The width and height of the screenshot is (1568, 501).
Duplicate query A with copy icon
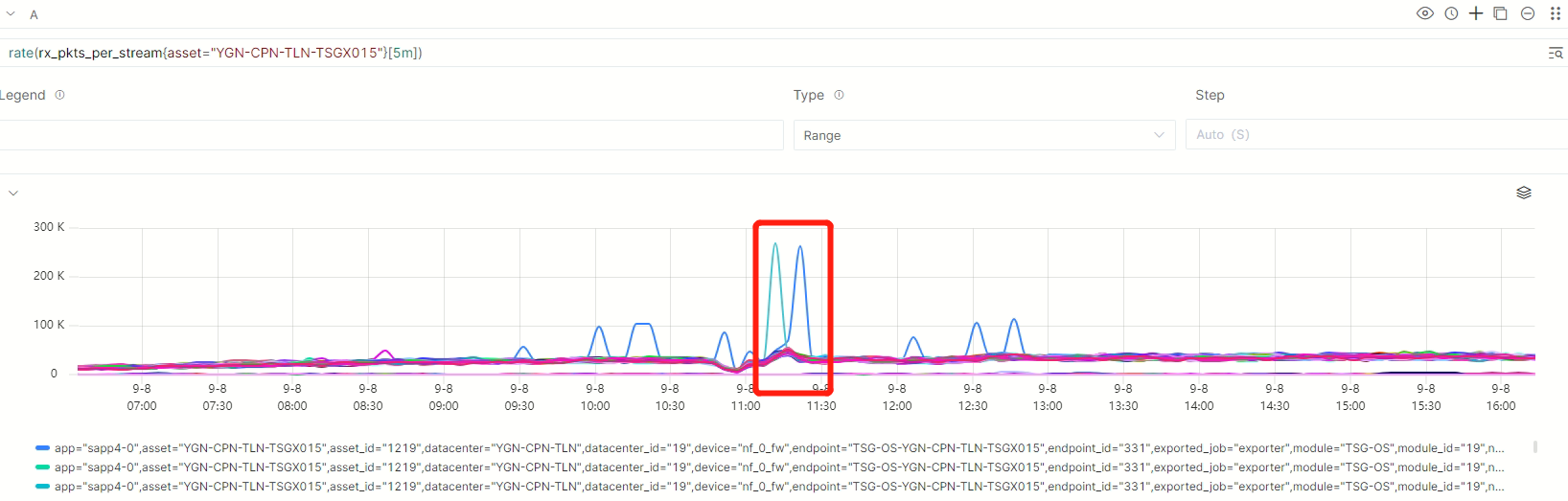click(1501, 13)
